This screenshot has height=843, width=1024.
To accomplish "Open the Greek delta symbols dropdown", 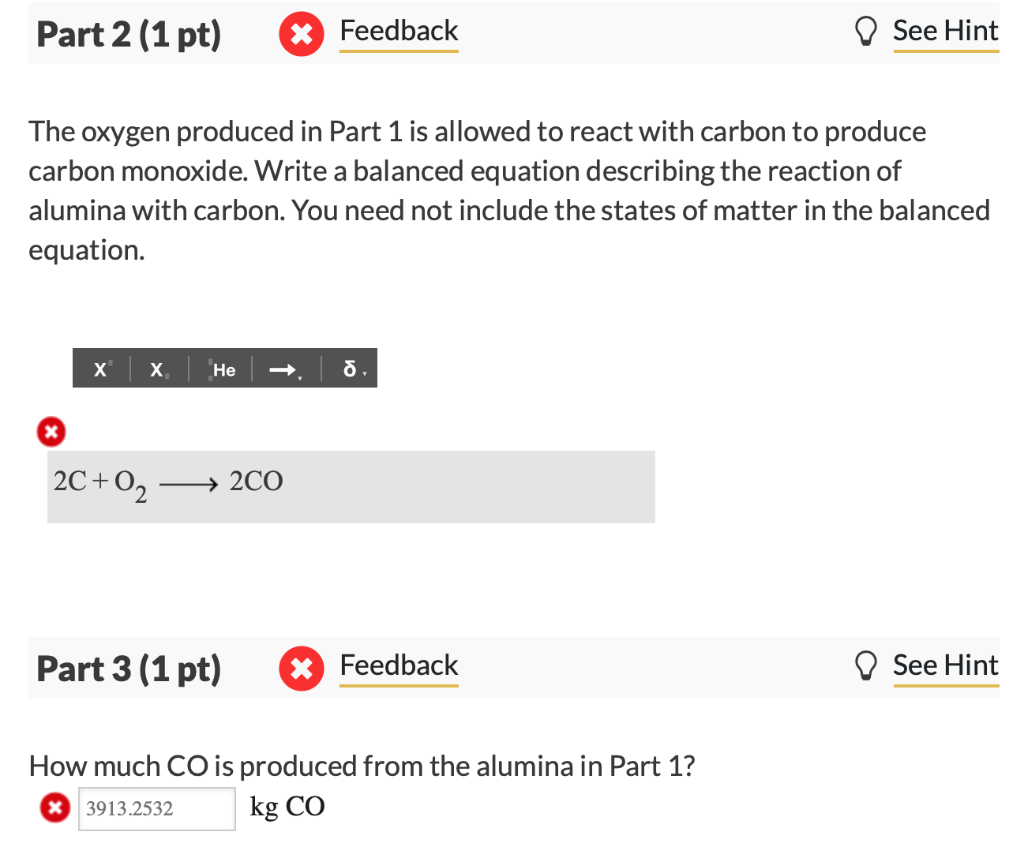I will [351, 369].
